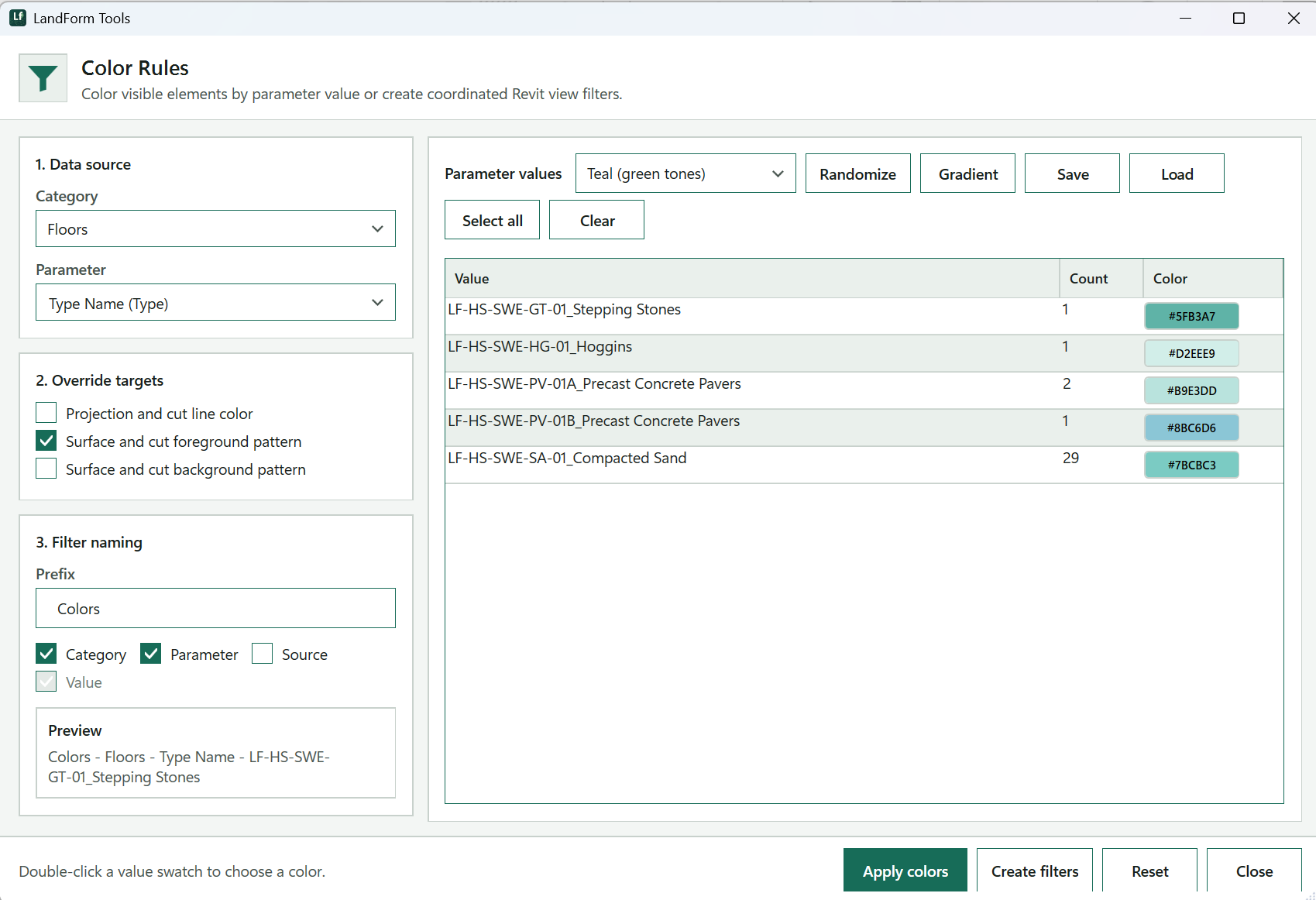Select the #5FB3A7 color swatch
The image size is (1316, 900).
[x=1191, y=316]
